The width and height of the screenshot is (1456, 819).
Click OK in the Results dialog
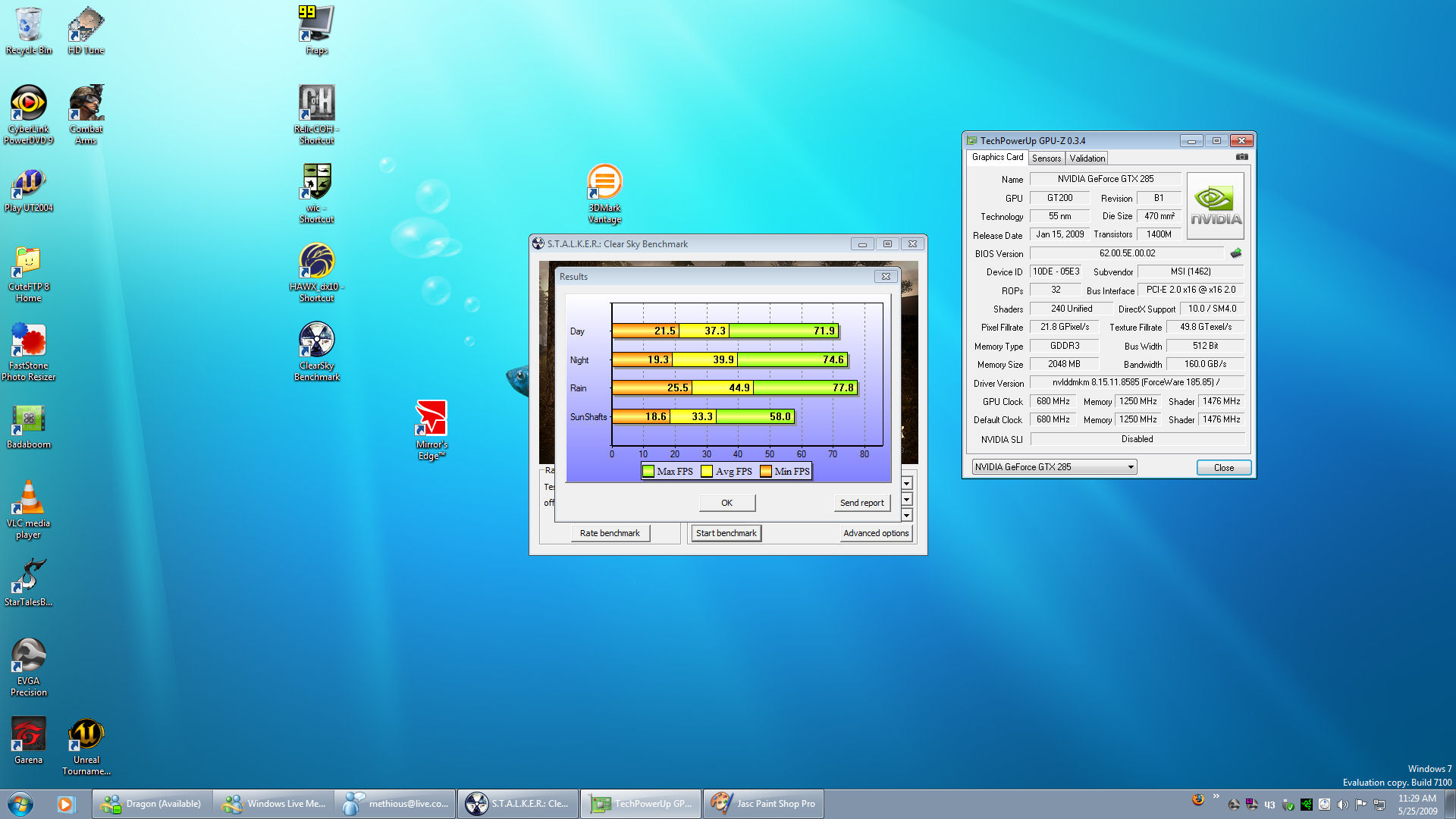pyautogui.click(x=726, y=503)
